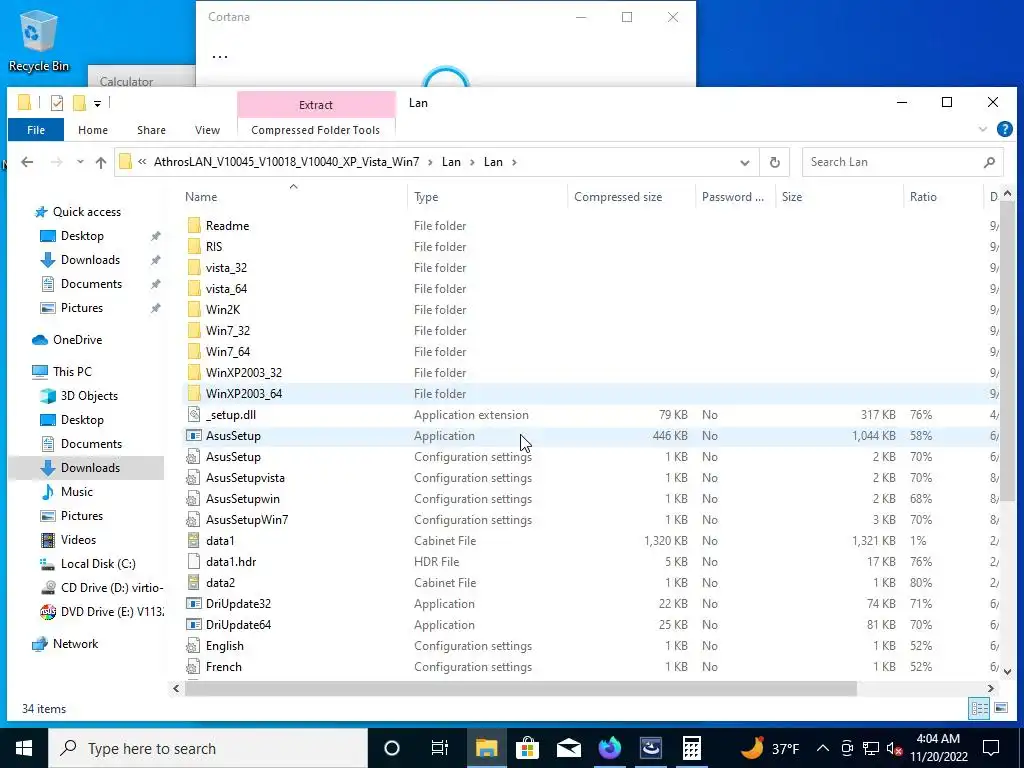This screenshot has width=1024, height=768.
Task: Click vertical scrollbar down arrow
Action: 1007,671
